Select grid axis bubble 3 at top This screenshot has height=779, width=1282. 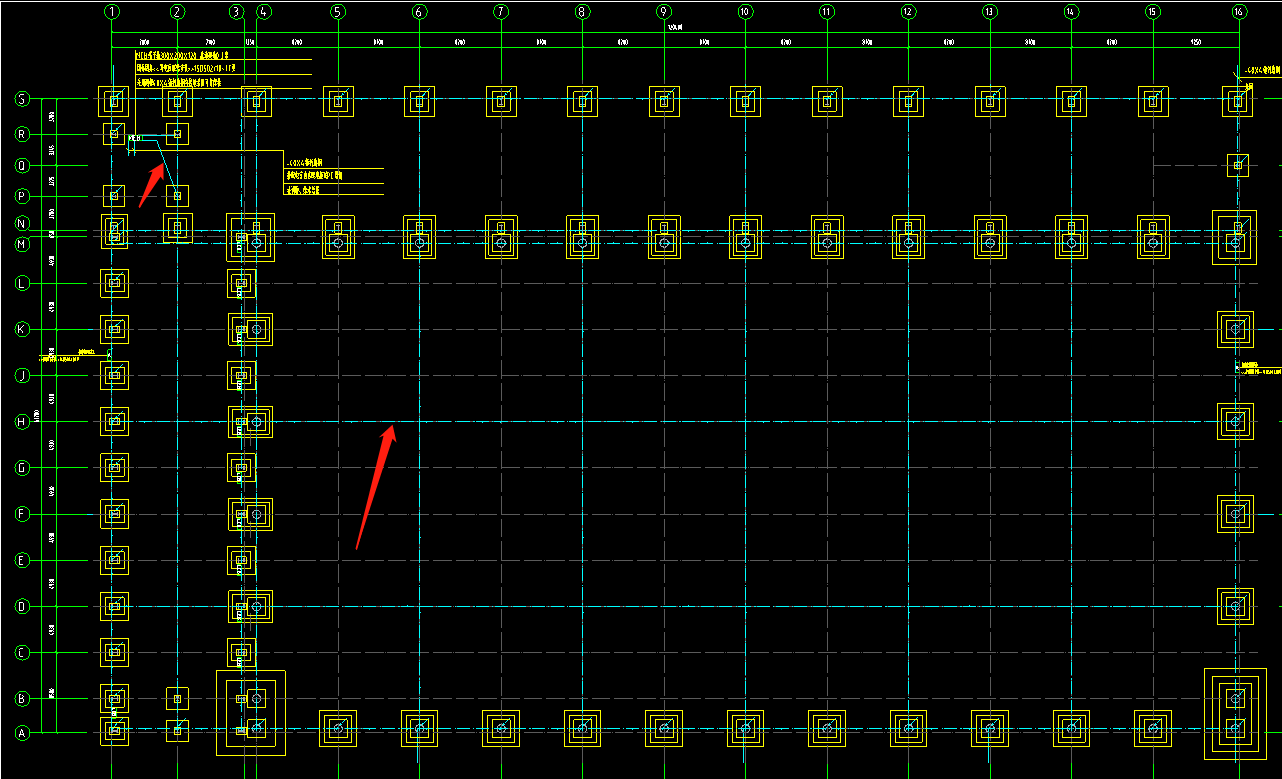(236, 12)
